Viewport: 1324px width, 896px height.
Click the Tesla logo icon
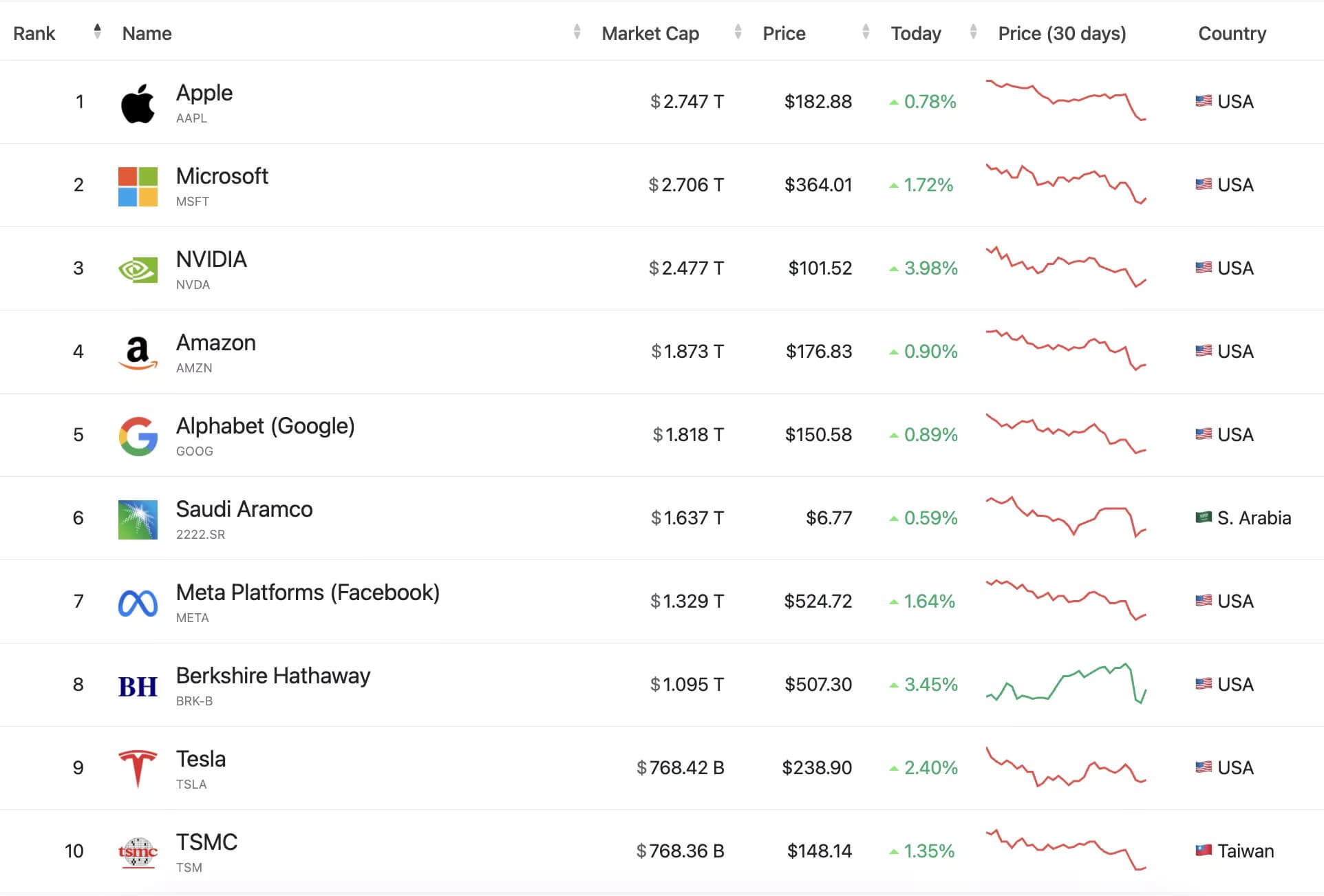coord(138,769)
